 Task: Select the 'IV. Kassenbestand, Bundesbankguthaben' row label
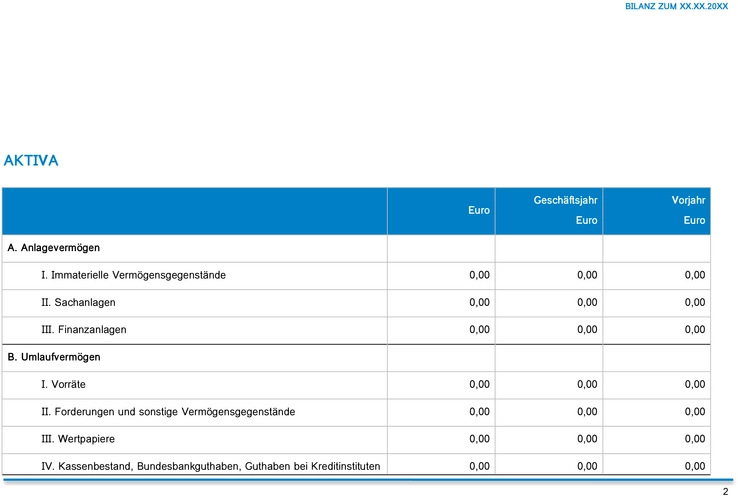210,466
